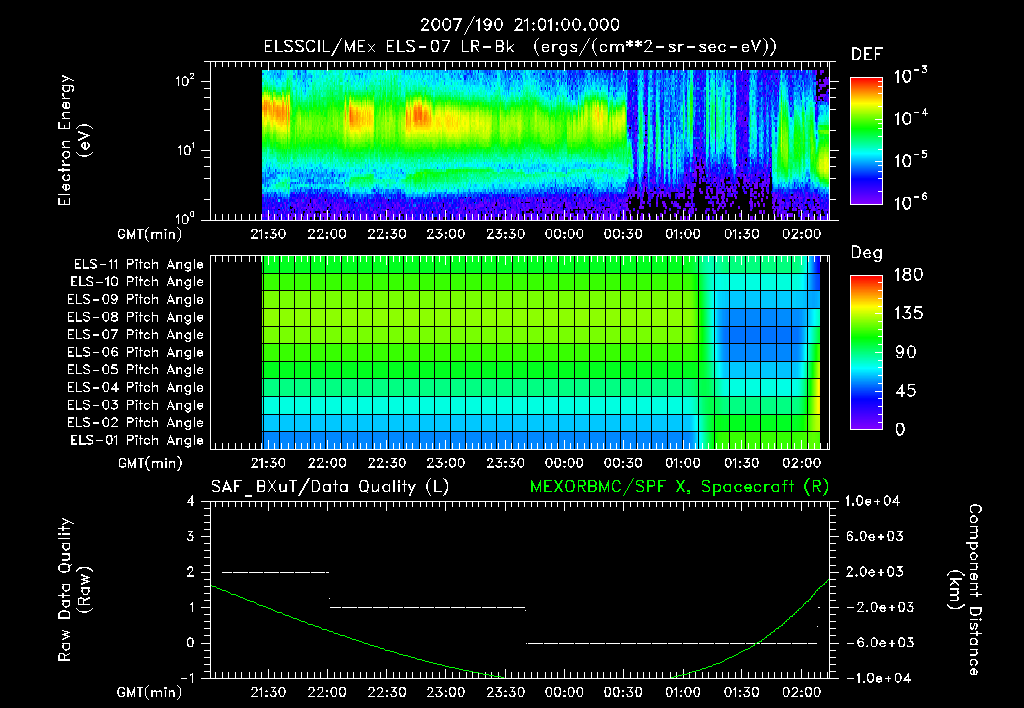Click the Deg pitch angle color bar
This screenshot has width=1024, height=708.
866,353
